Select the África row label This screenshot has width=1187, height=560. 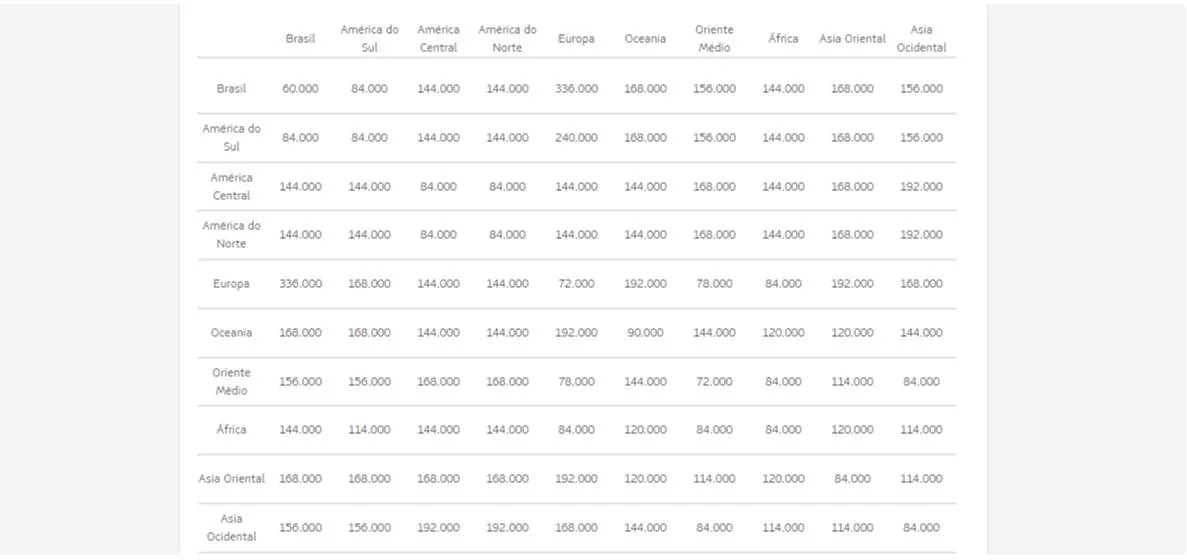click(x=231, y=430)
